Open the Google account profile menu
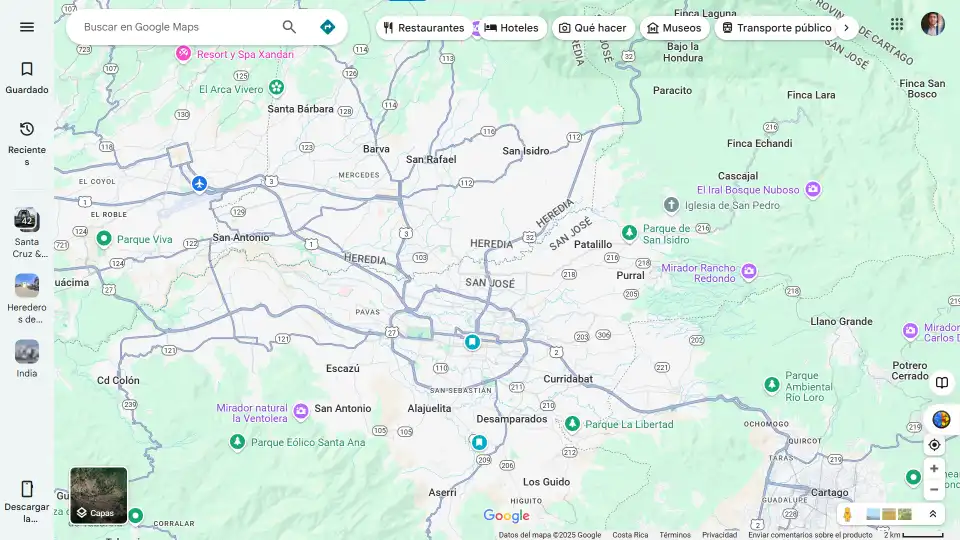The image size is (960, 540). tap(932, 24)
